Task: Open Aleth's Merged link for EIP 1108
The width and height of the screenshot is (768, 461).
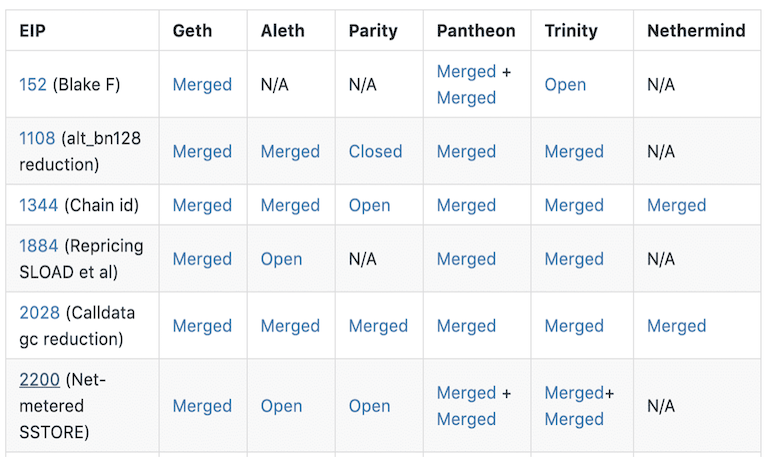Action: pos(290,151)
